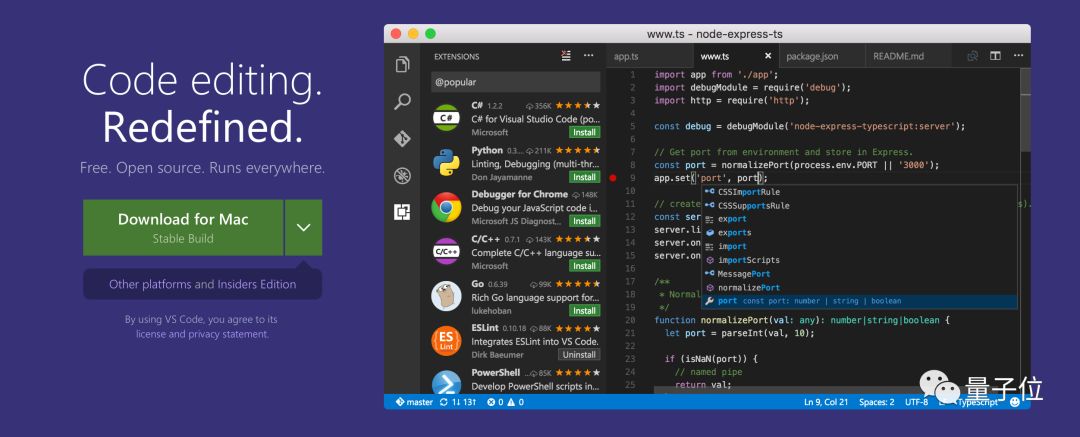Click the Chrome debugger extension logo
Image resolution: width=1080 pixels, height=437 pixels.
pos(446,207)
